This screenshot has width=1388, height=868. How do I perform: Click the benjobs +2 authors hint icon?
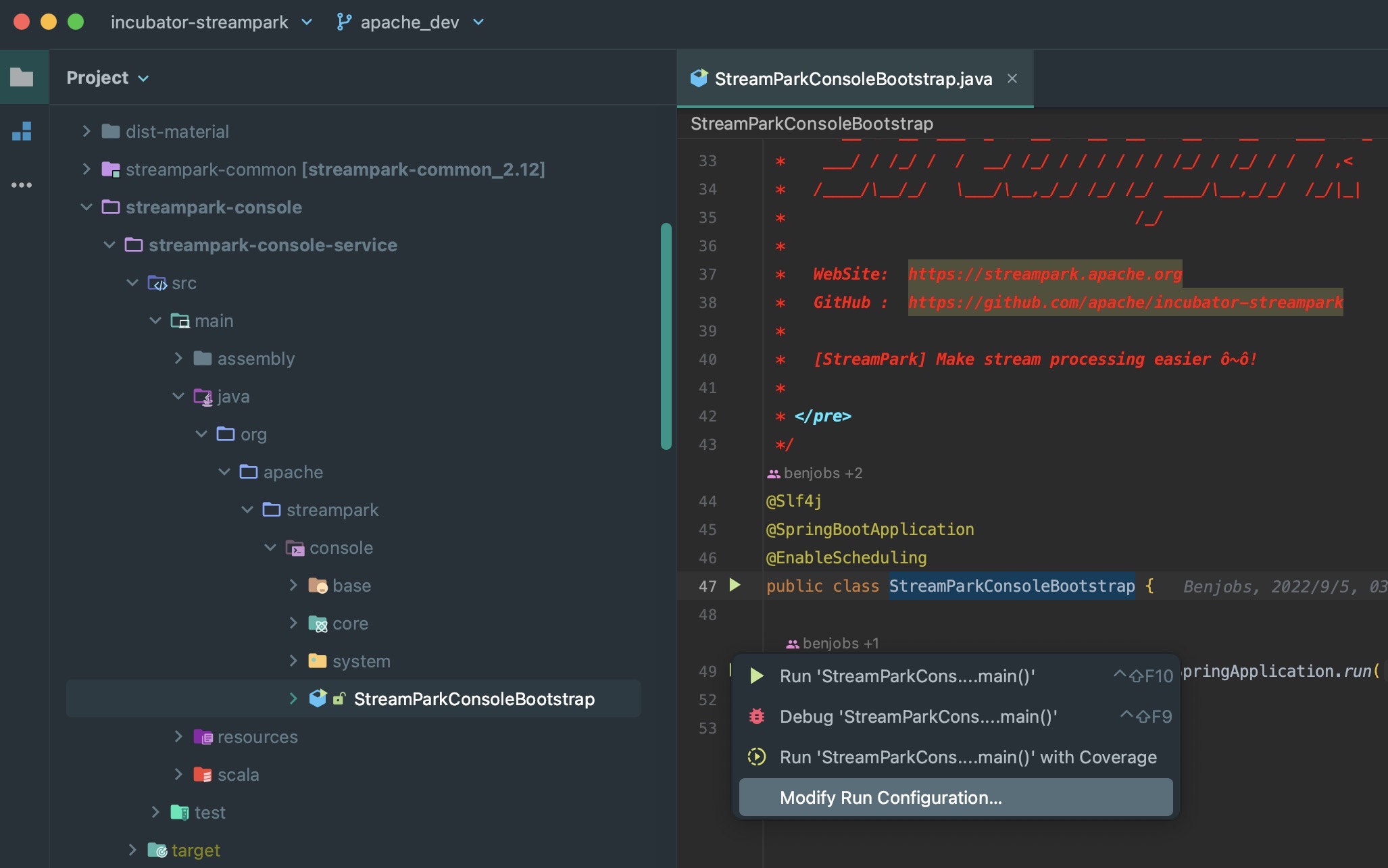pyautogui.click(x=774, y=474)
